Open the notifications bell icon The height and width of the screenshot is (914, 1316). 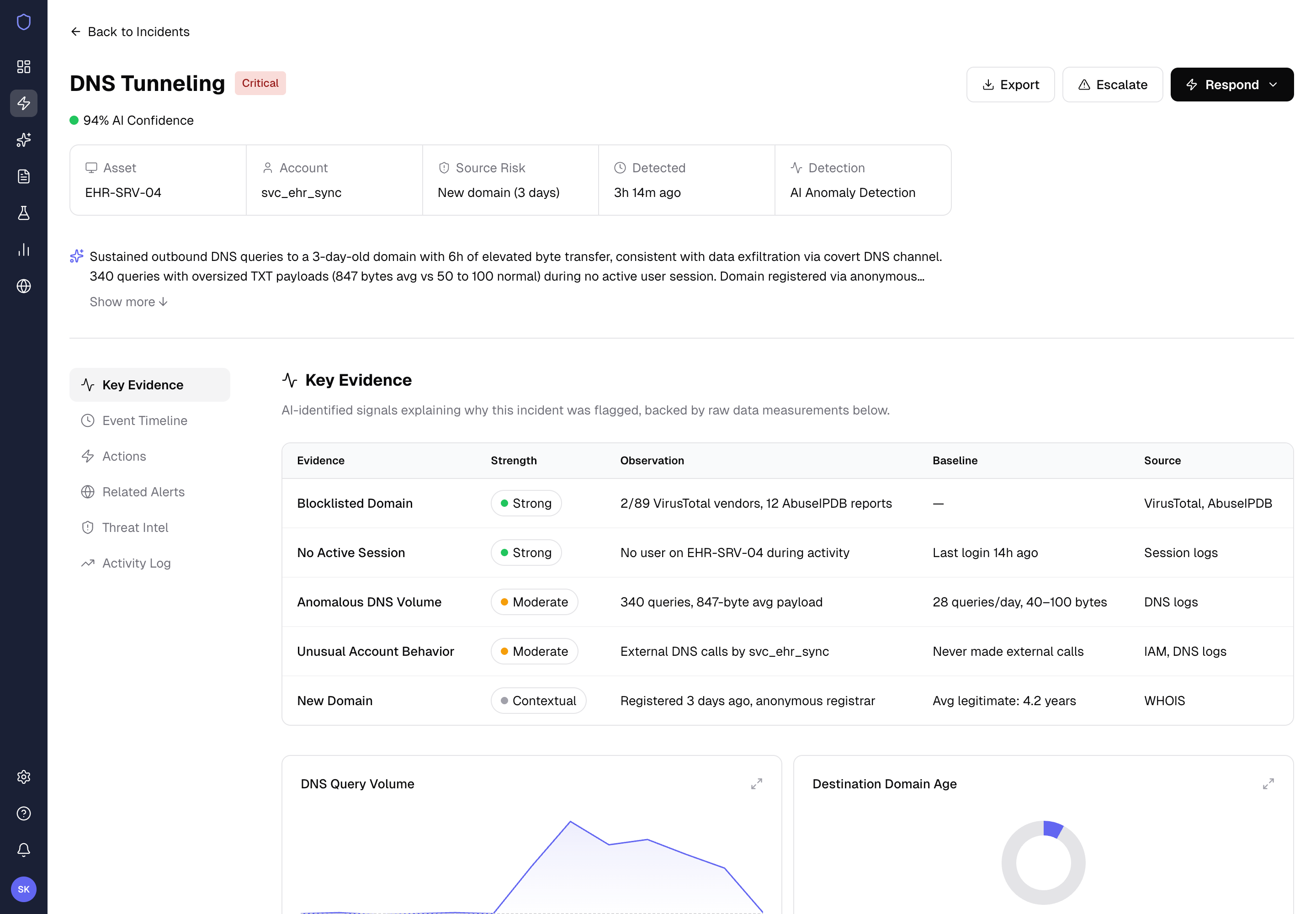click(x=23, y=850)
